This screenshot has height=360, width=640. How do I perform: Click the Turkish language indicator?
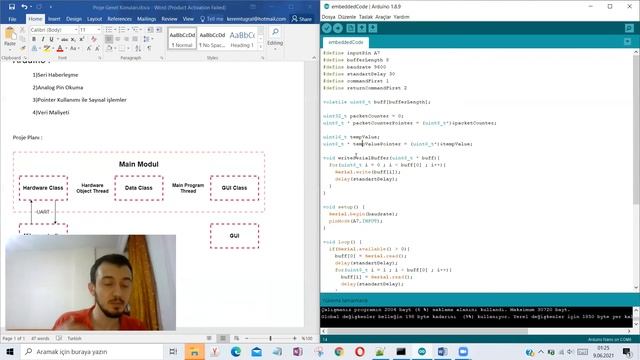point(74,338)
